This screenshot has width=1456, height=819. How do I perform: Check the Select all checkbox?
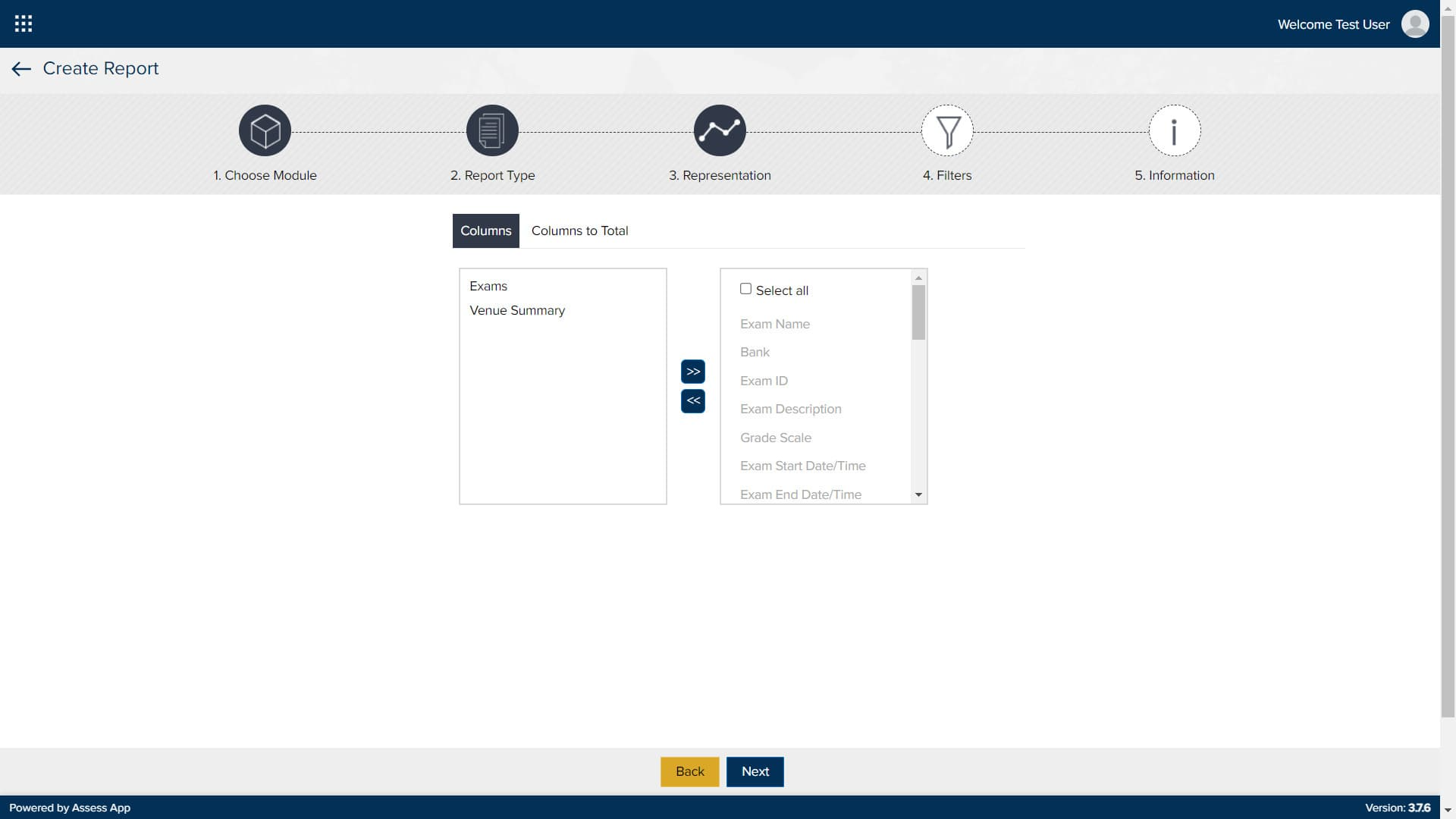tap(745, 289)
